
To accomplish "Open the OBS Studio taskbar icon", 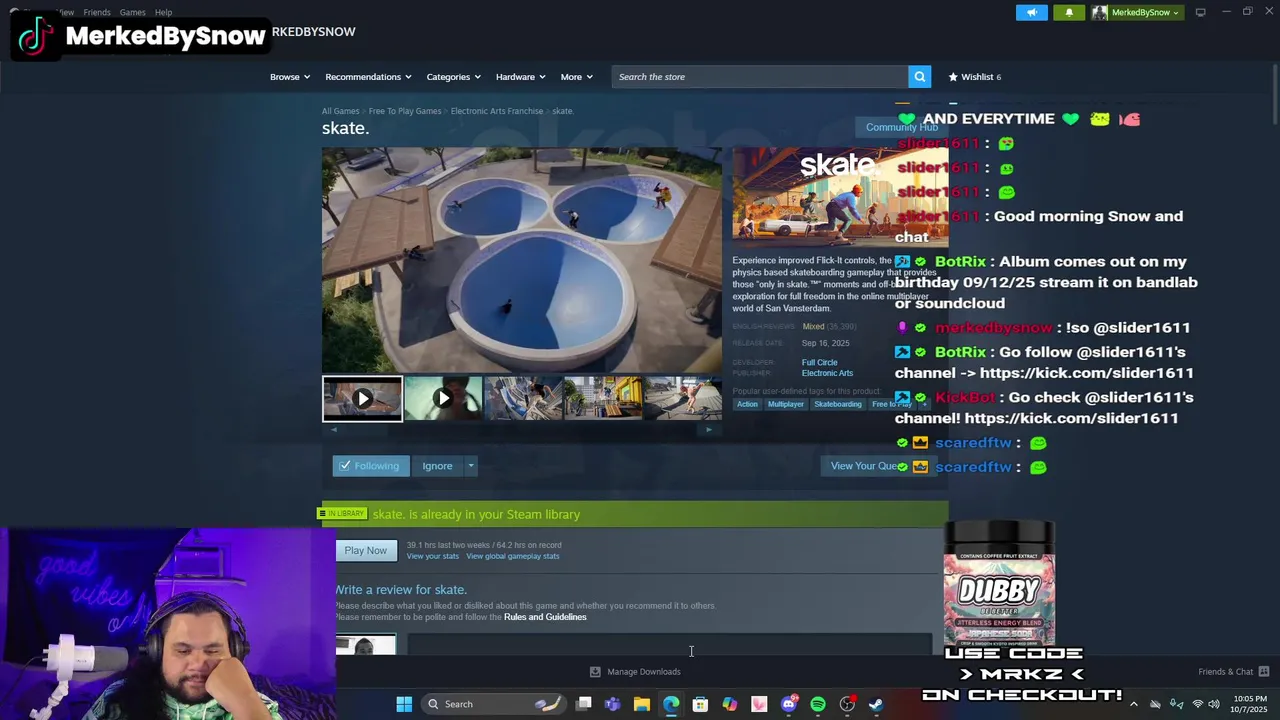I will click(x=847, y=704).
